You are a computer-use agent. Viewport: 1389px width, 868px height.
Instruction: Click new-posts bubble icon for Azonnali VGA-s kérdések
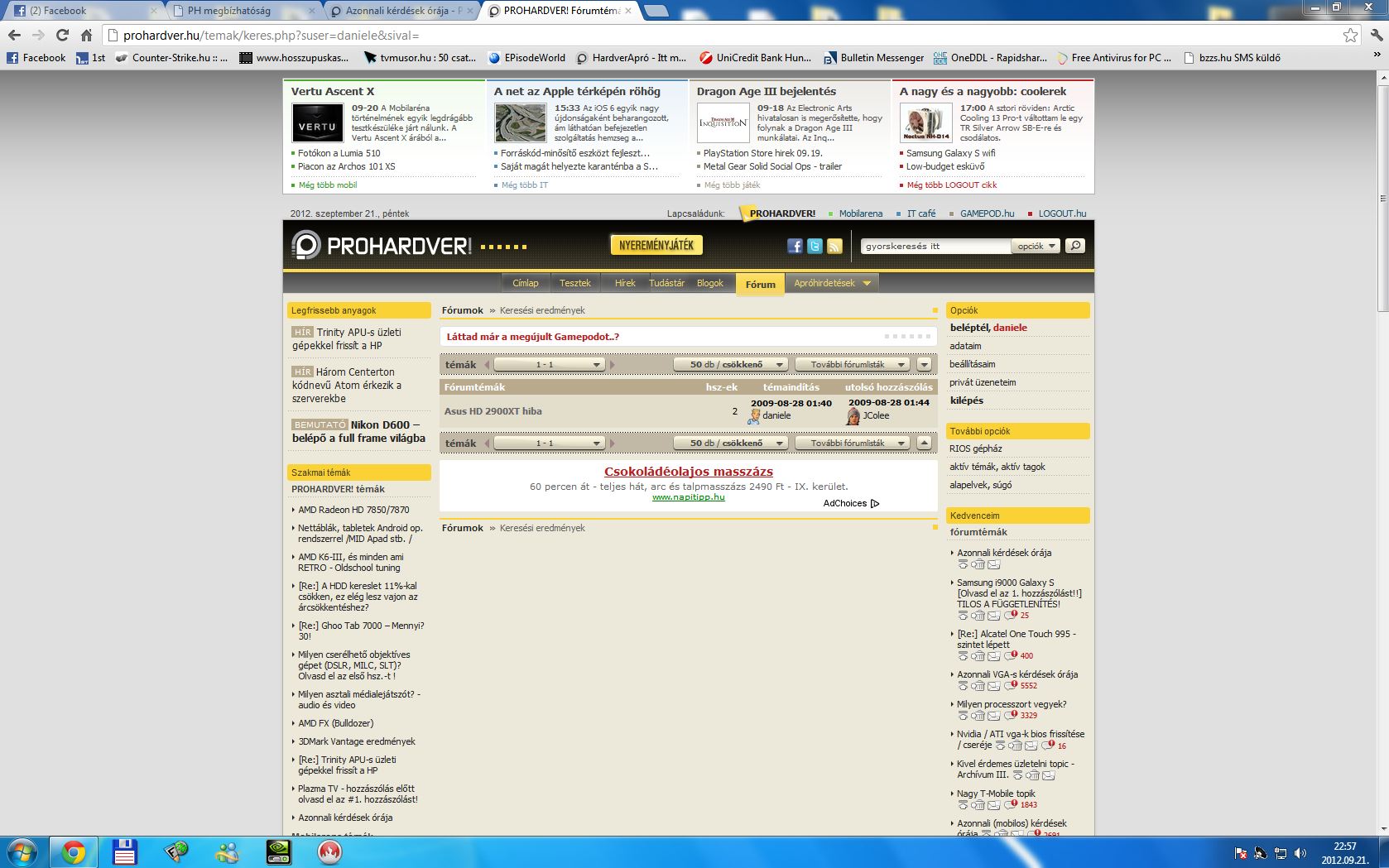tap(1011, 685)
